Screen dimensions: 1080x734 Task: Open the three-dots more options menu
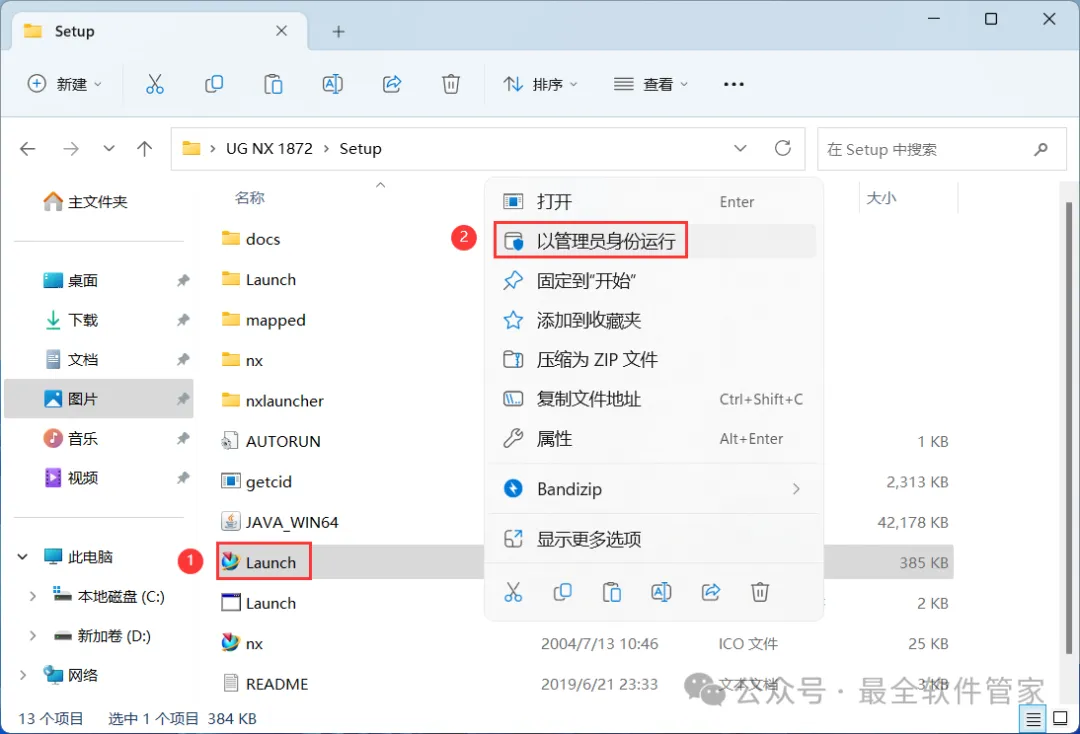click(x=734, y=84)
